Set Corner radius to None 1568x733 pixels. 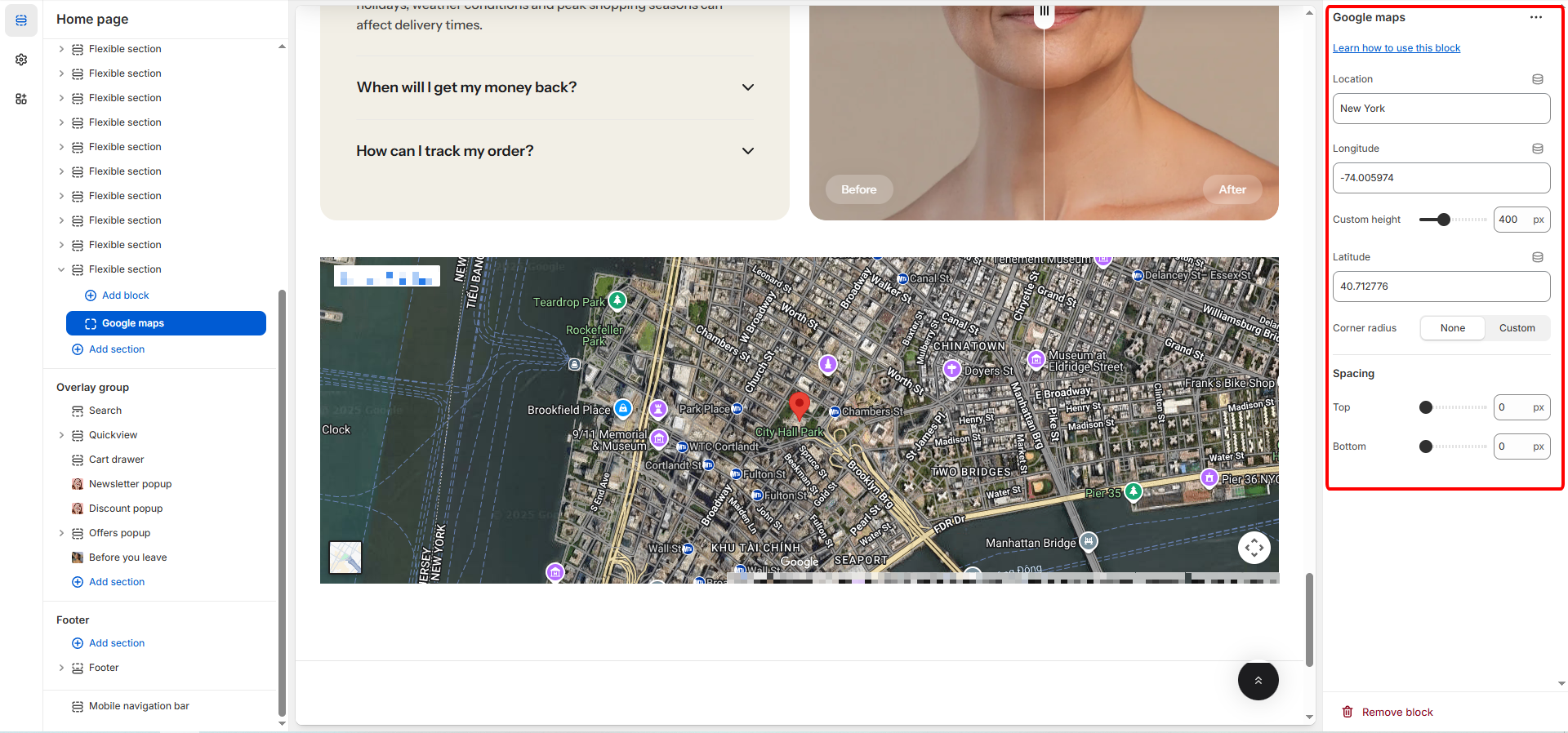[1452, 328]
